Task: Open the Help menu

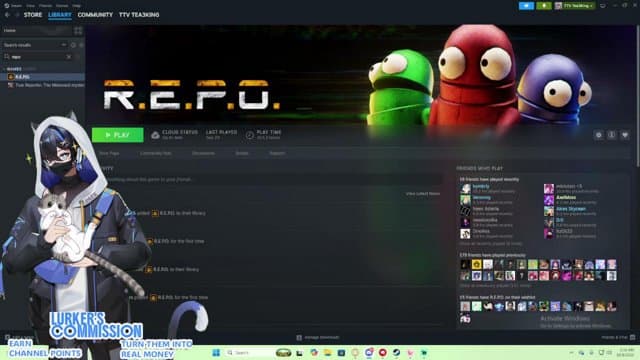Action: point(76,6)
